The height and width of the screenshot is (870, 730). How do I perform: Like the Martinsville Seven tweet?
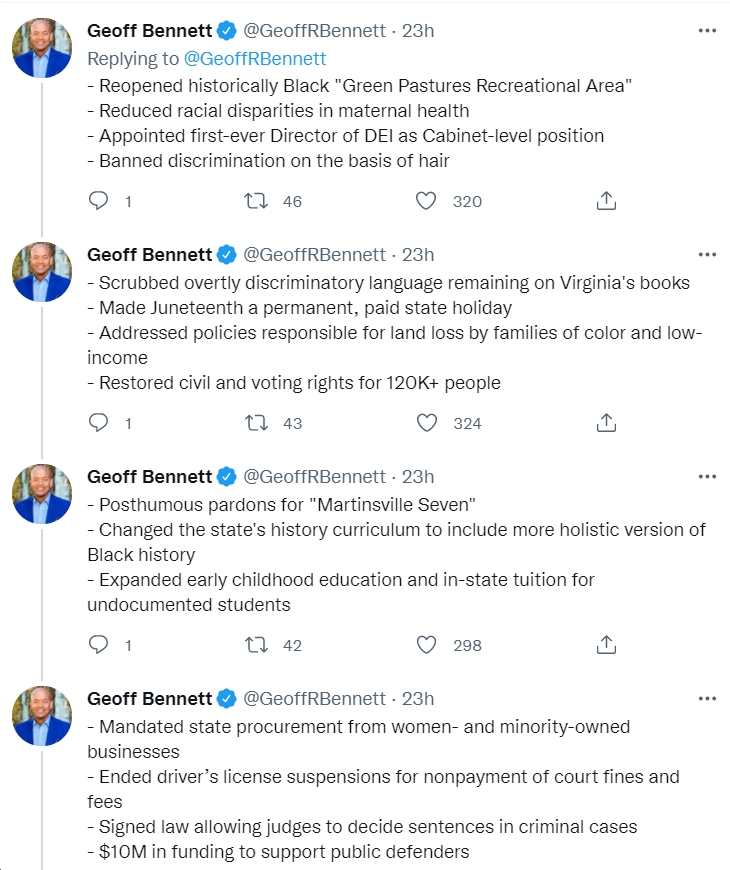[x=426, y=645]
